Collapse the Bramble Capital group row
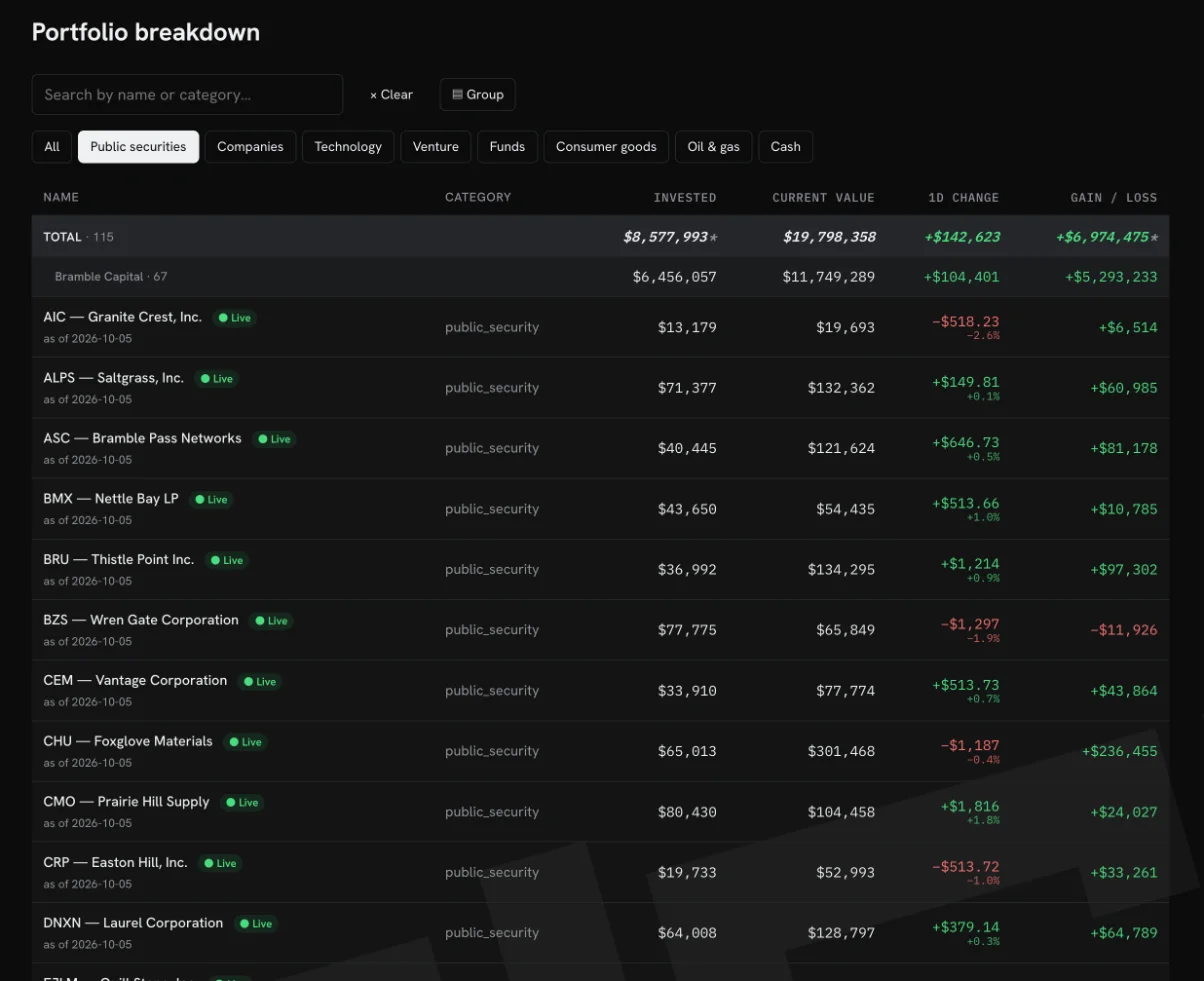This screenshot has height=981, width=1204. (600, 276)
